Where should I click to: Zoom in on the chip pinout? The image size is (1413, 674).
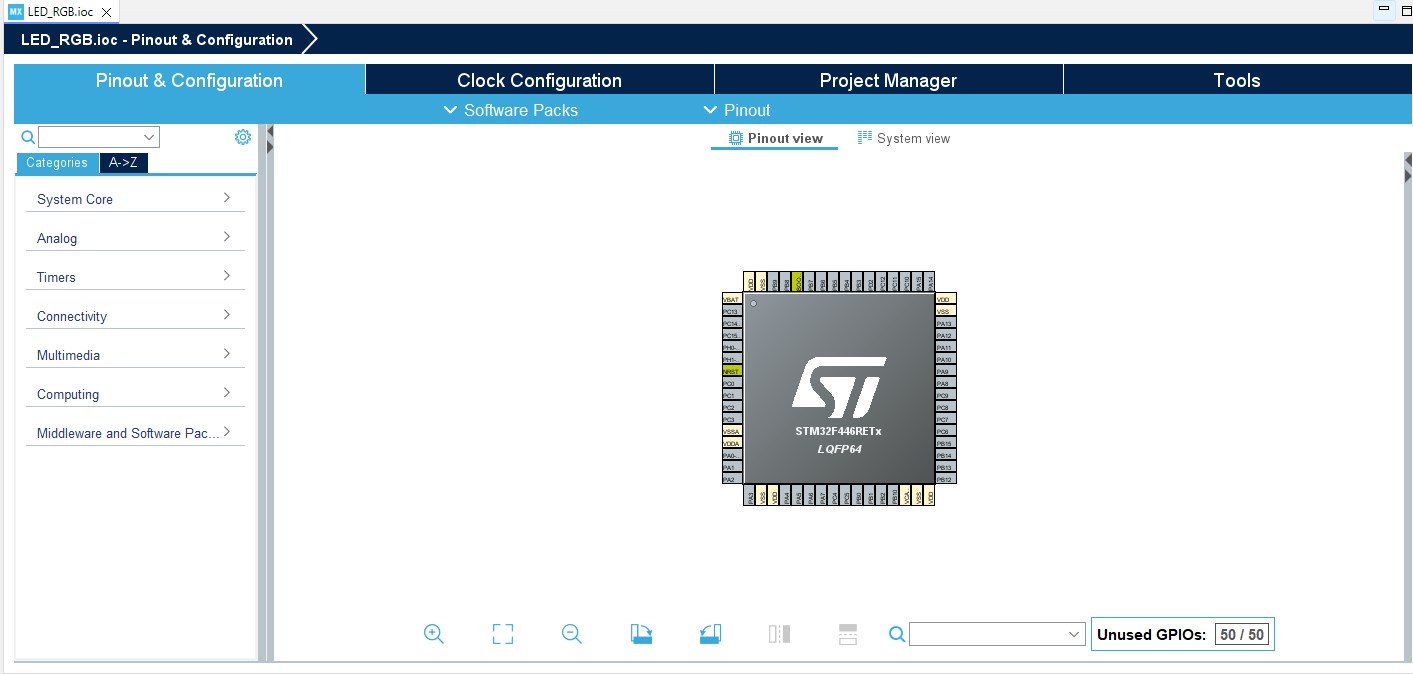tap(433, 633)
